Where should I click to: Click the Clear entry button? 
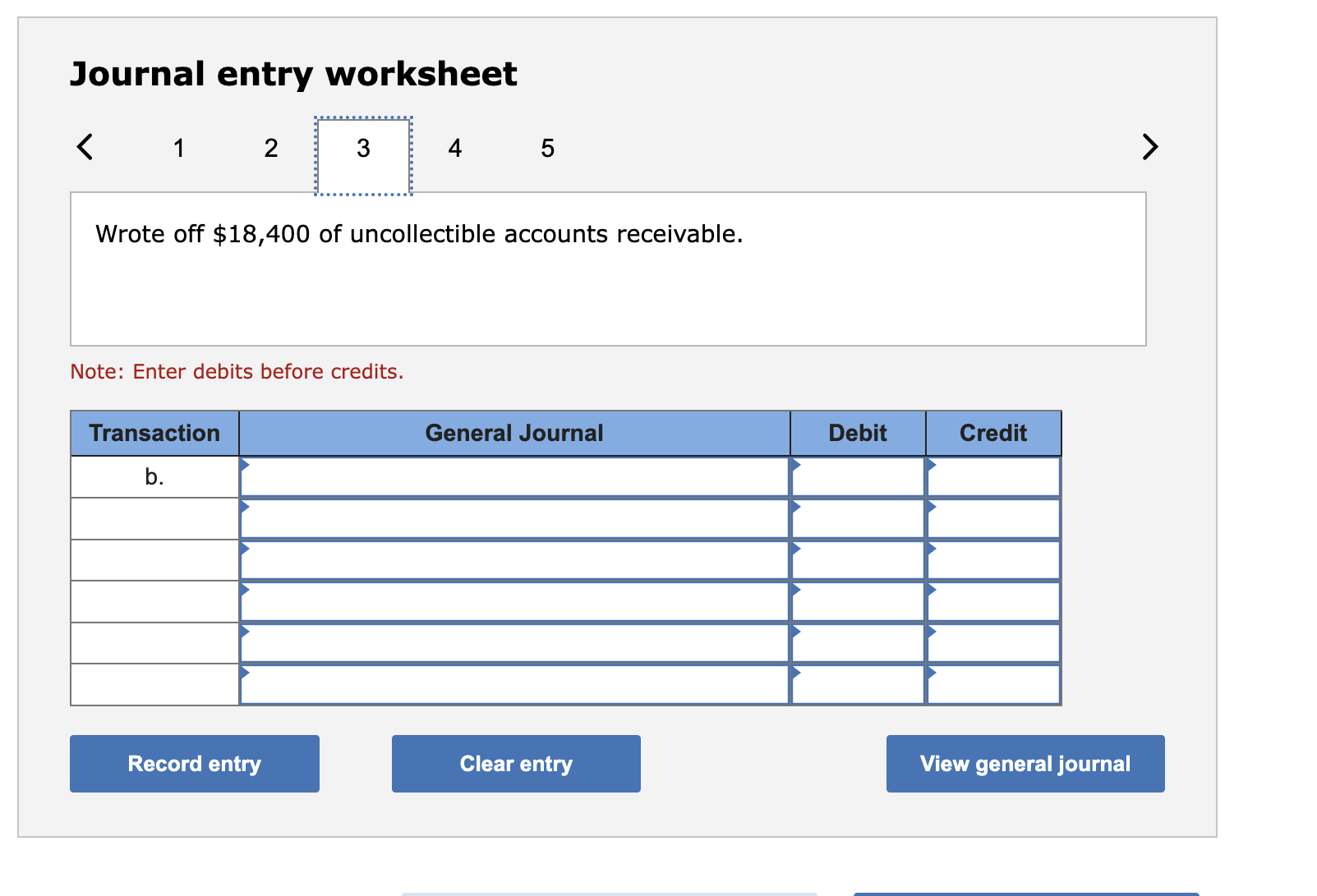[x=515, y=763]
